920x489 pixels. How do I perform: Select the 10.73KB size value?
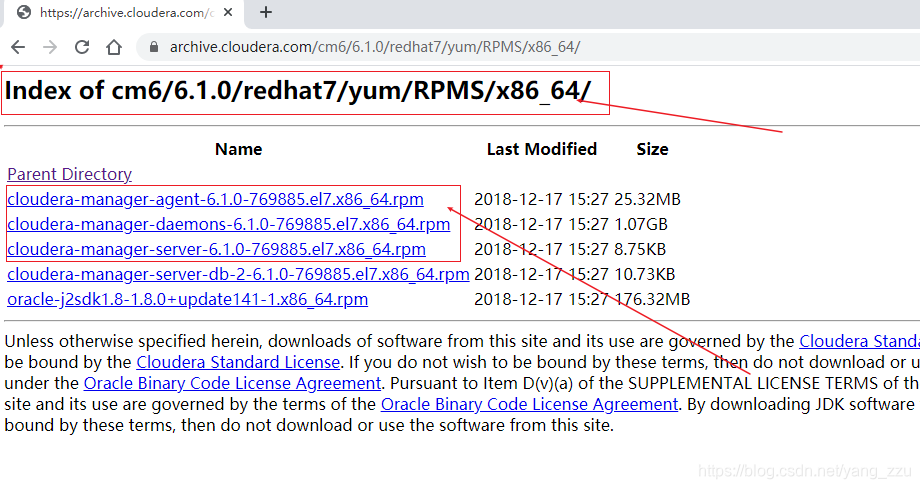click(645, 274)
